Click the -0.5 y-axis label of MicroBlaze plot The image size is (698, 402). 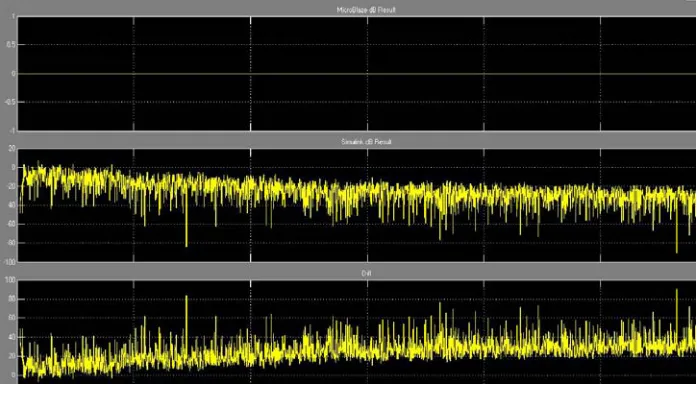coord(10,102)
